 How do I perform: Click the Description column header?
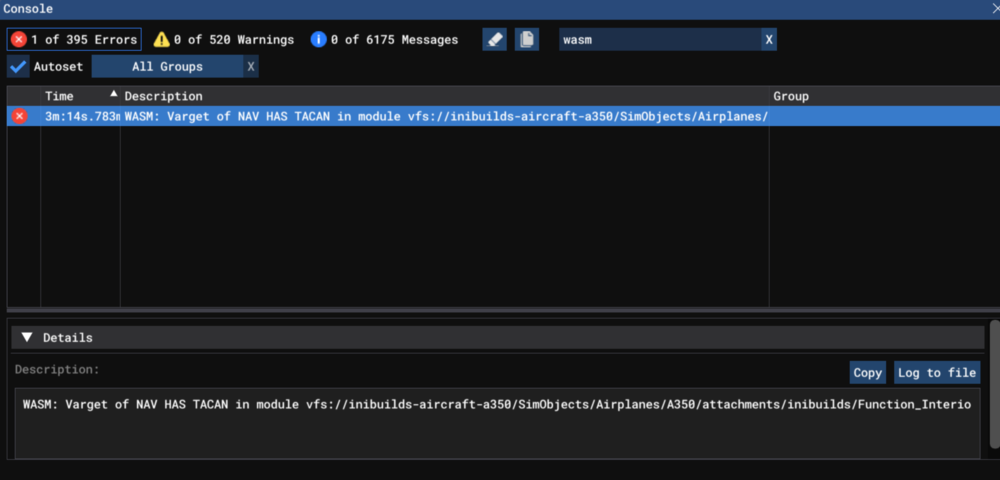(164, 96)
